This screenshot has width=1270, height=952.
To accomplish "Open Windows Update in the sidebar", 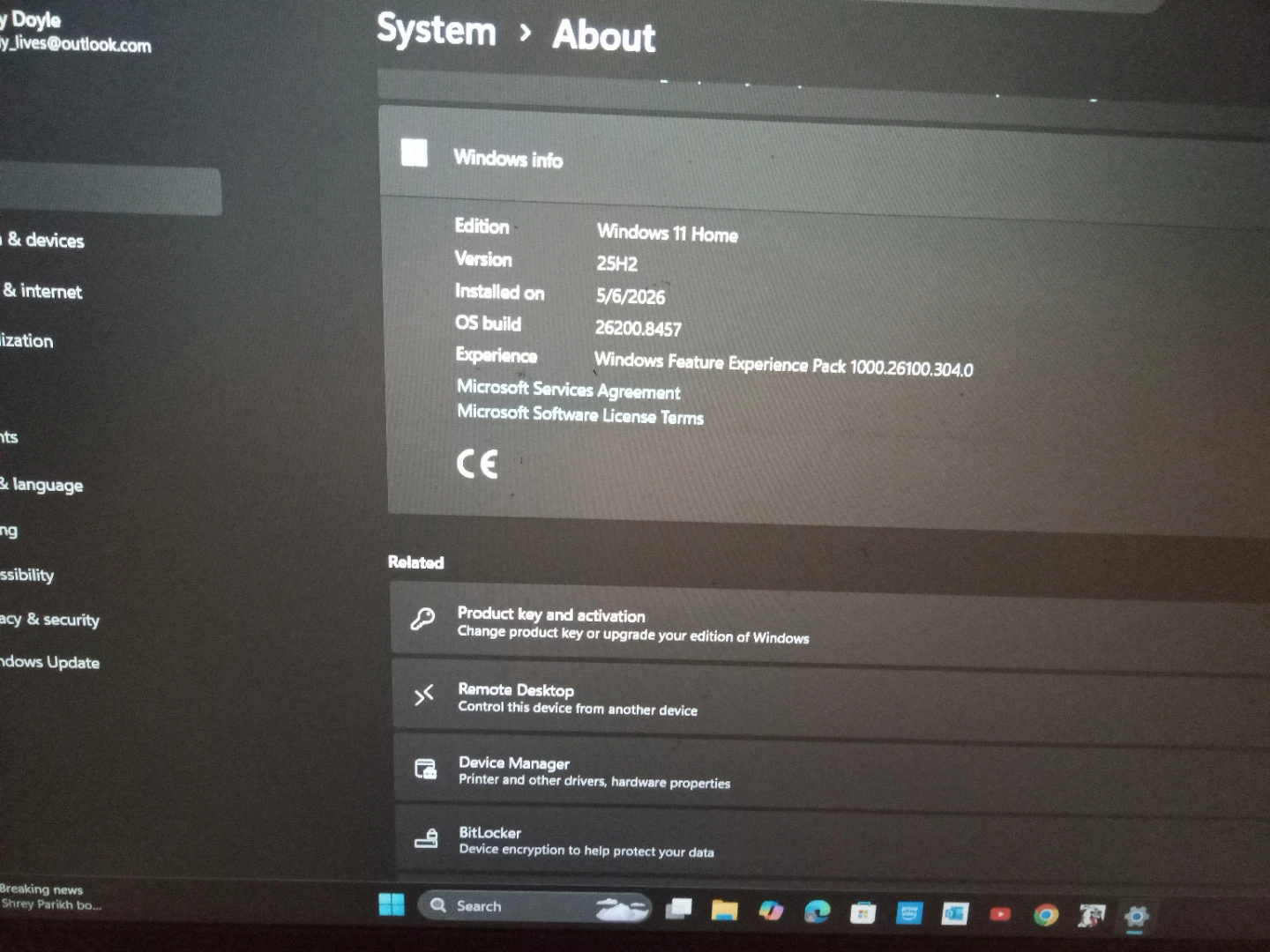I will (x=49, y=662).
